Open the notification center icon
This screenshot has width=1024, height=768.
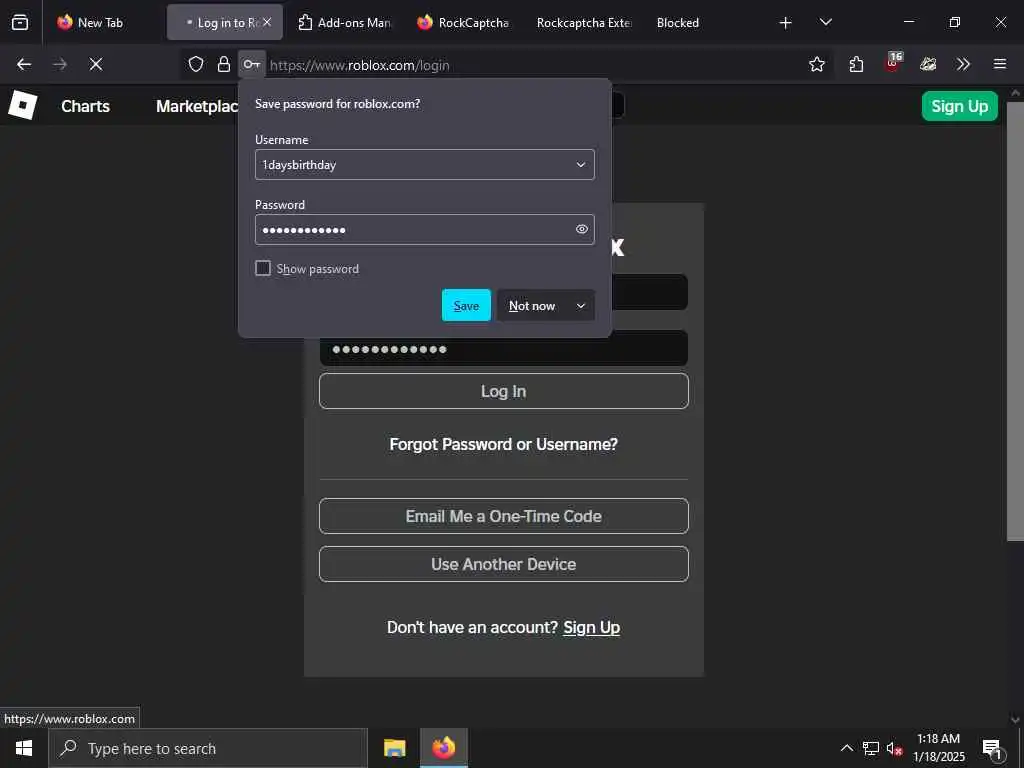tap(992, 748)
